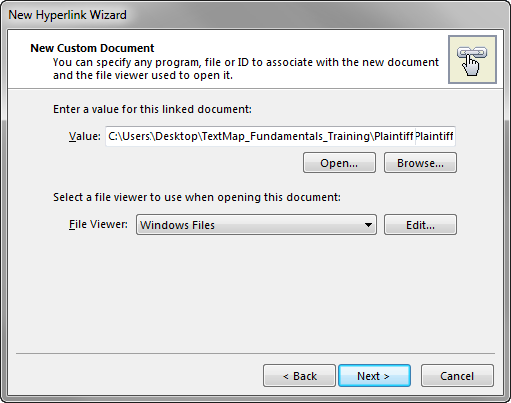This screenshot has height=403, width=511.
Task: Click the Open... button
Action: 339,163
